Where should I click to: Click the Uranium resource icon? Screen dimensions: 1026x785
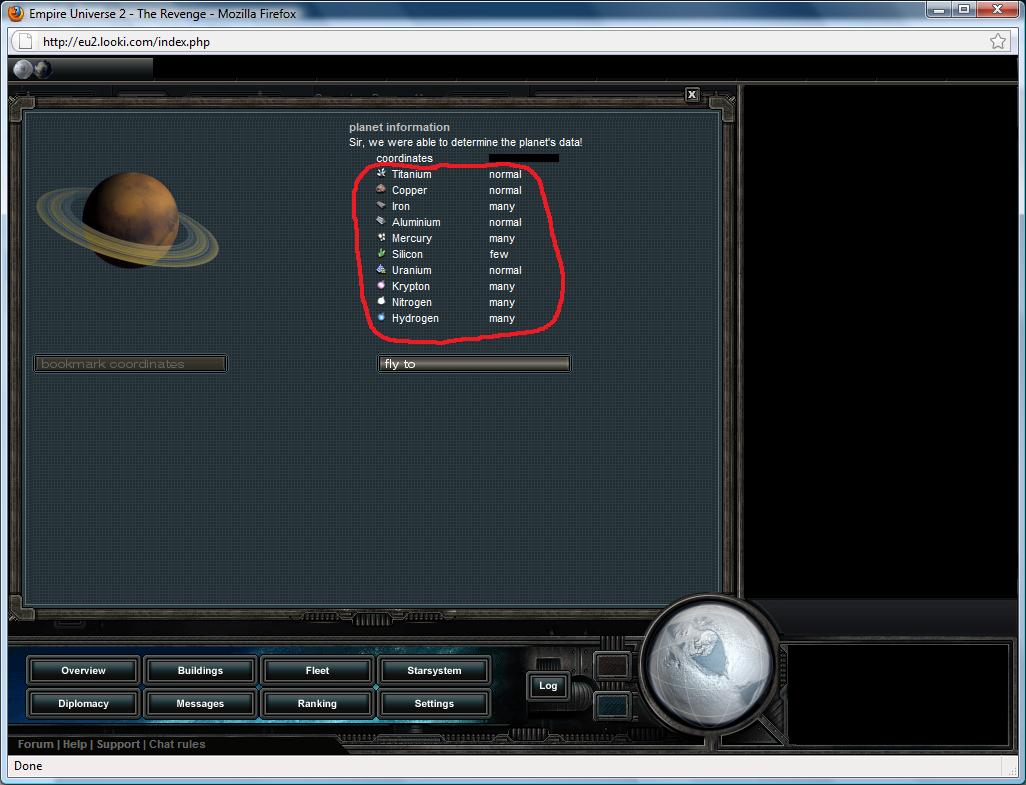[381, 270]
